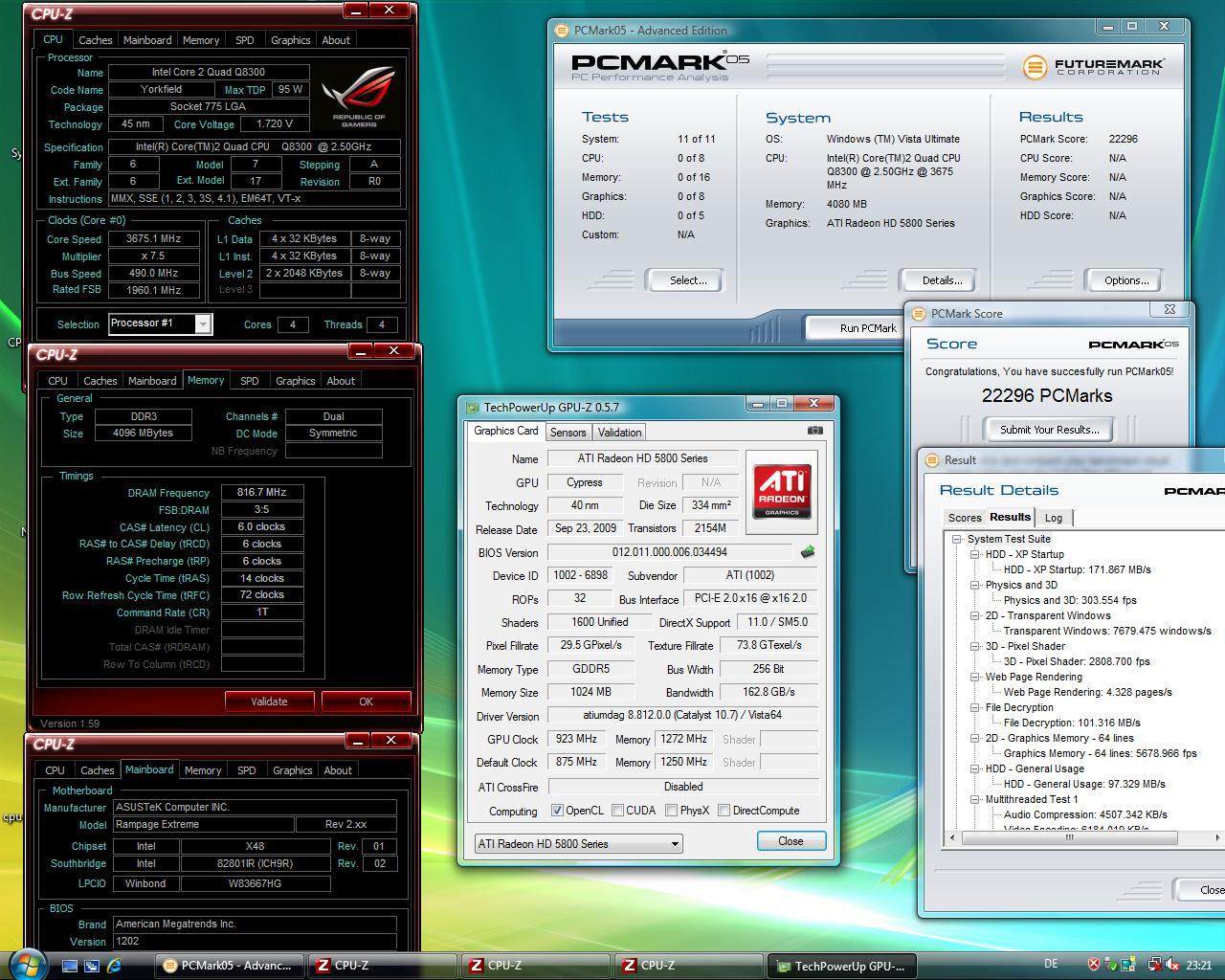Toggle the DirectCompute checkbox in GPU-Z

[x=724, y=811]
